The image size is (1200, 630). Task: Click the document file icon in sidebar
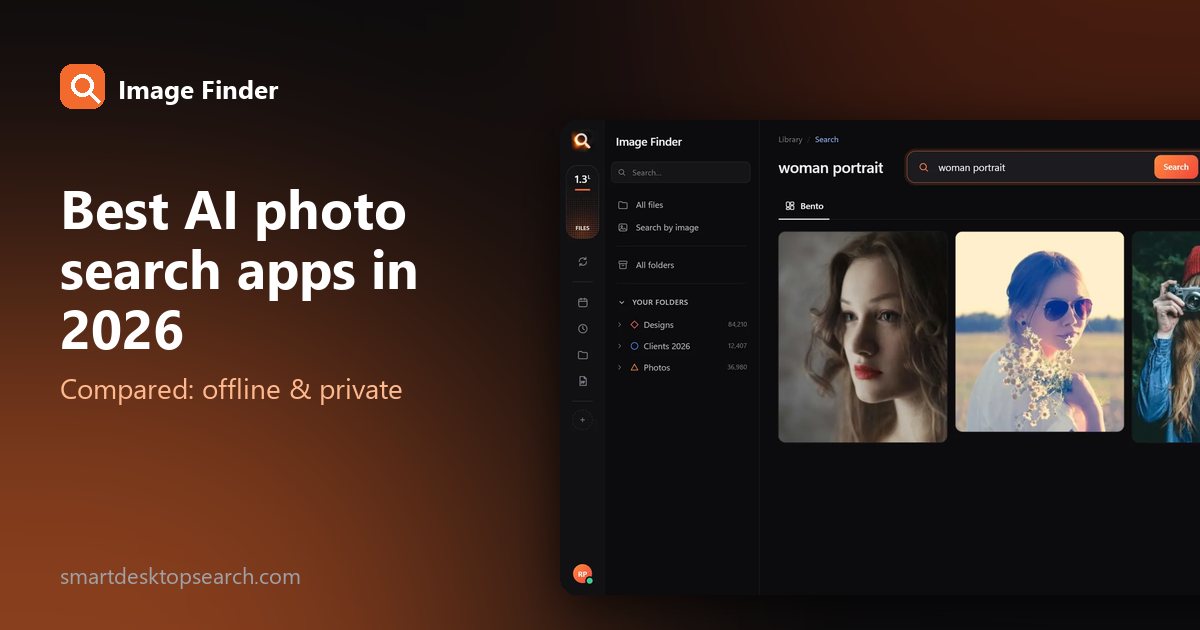(582, 381)
